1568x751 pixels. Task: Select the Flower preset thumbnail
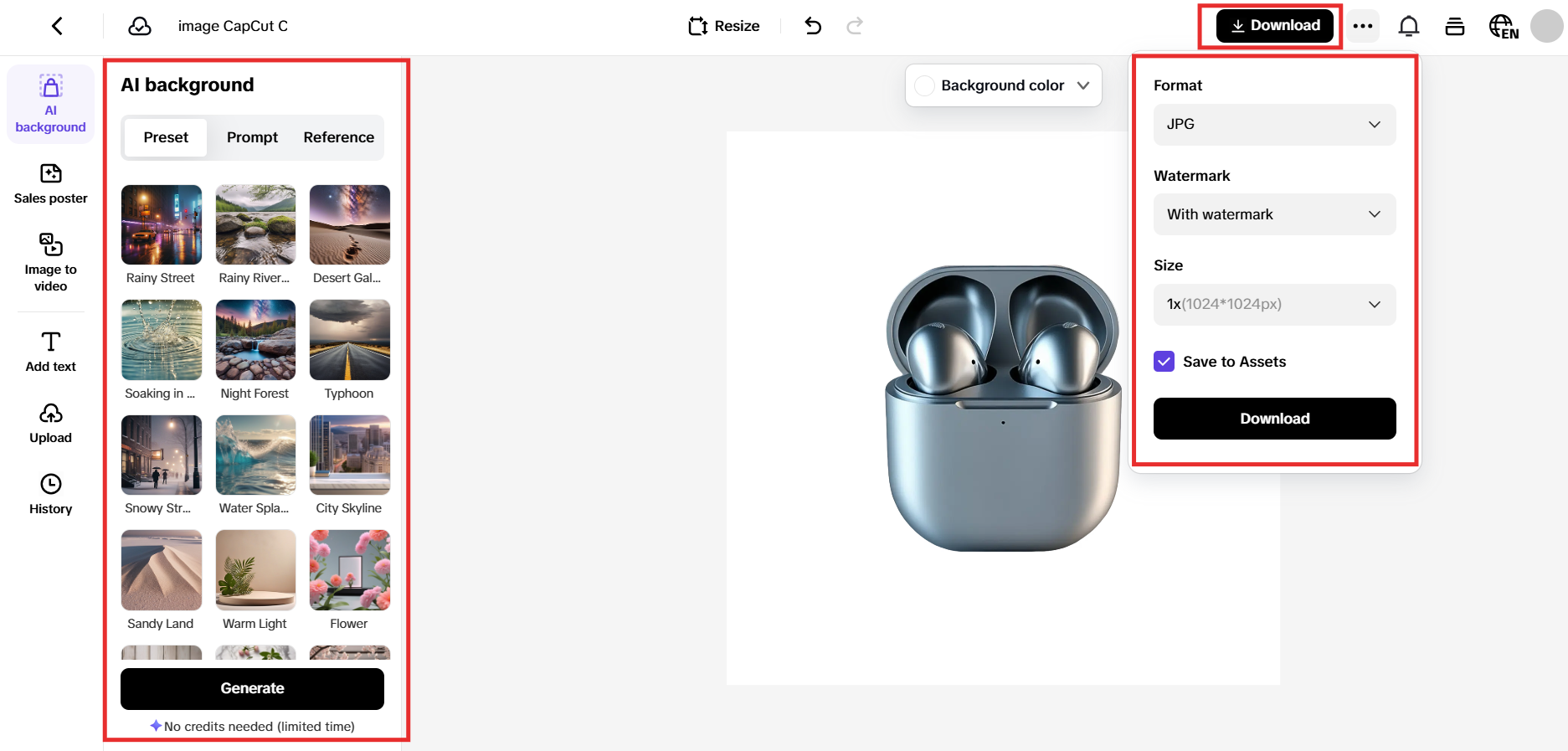pyautogui.click(x=350, y=570)
